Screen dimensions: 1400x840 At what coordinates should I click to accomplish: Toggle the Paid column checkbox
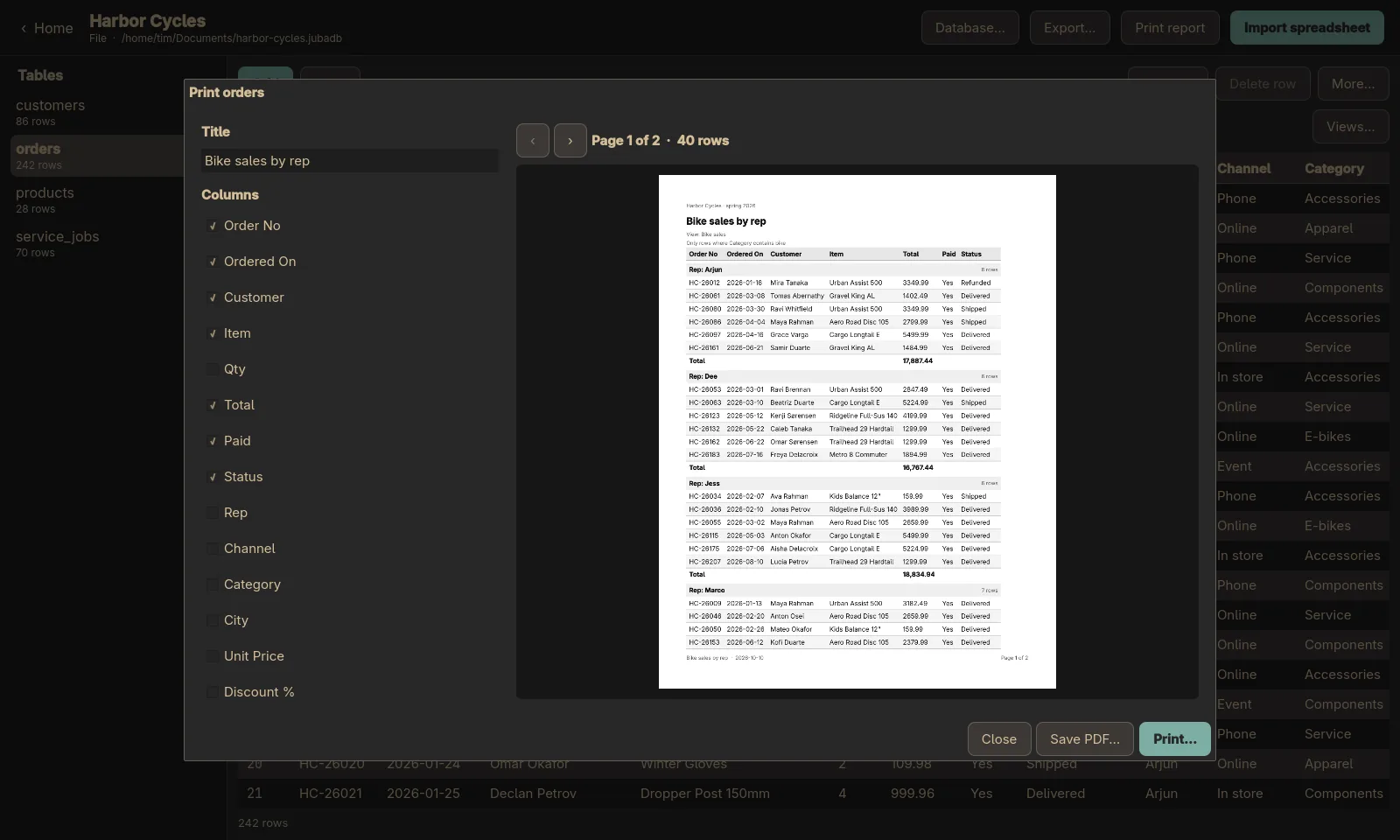pyautogui.click(x=213, y=441)
